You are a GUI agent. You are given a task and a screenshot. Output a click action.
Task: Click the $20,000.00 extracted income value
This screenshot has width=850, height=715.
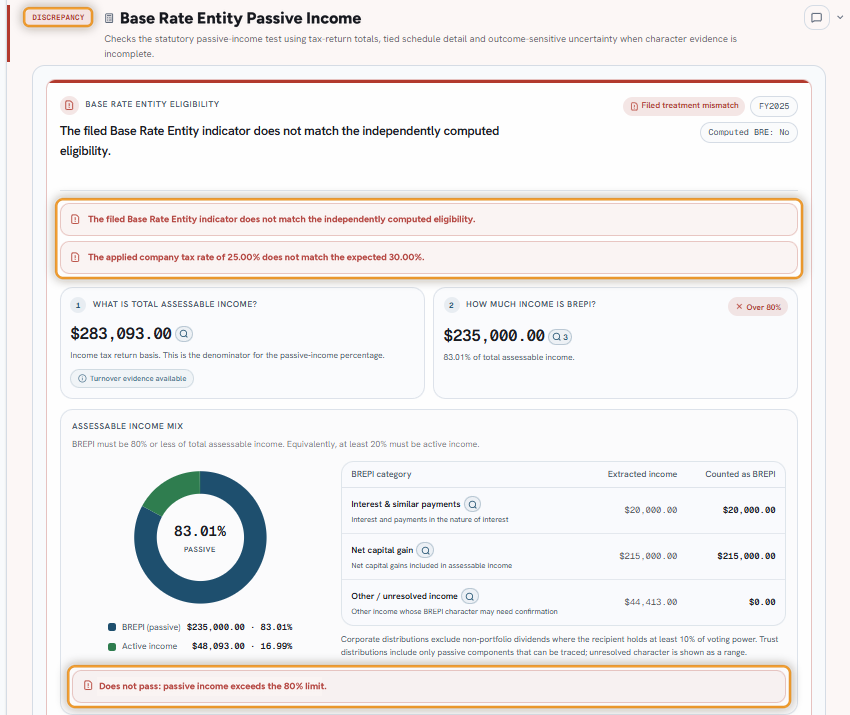[651, 510]
